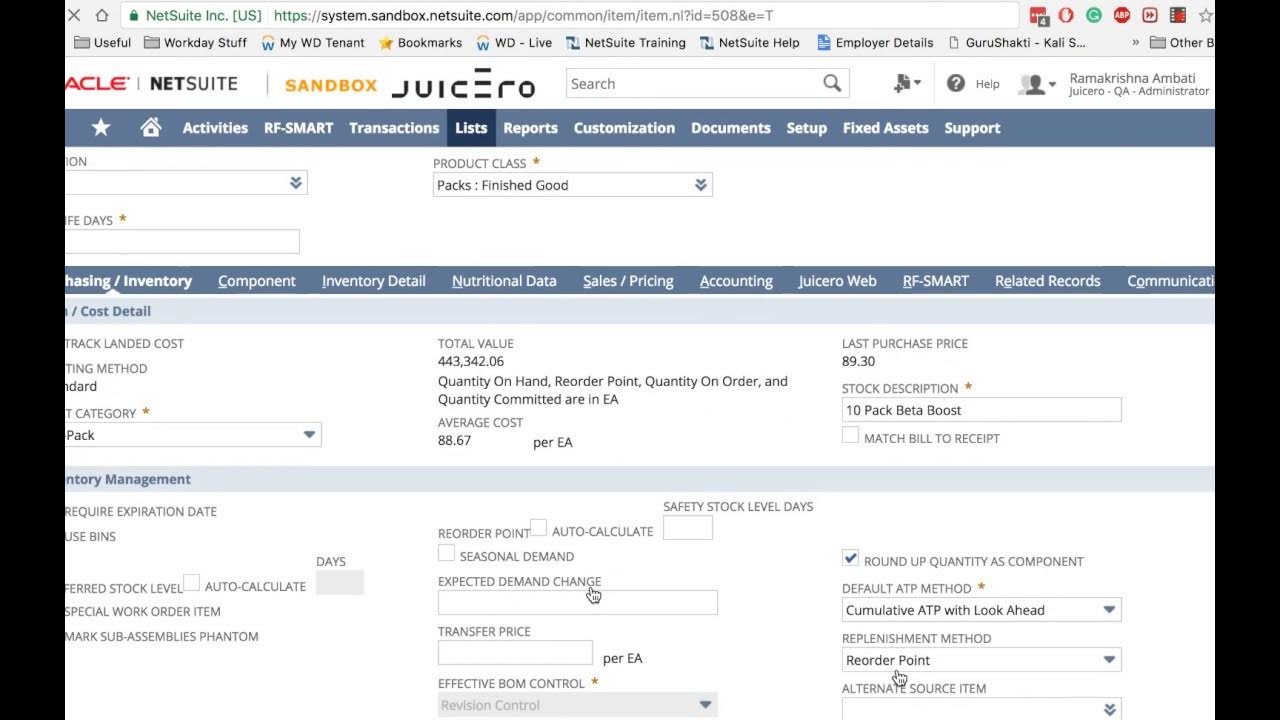Image resolution: width=1280 pixels, height=720 pixels.
Task: Expand the Default ATP Method dropdown
Action: tap(981, 610)
